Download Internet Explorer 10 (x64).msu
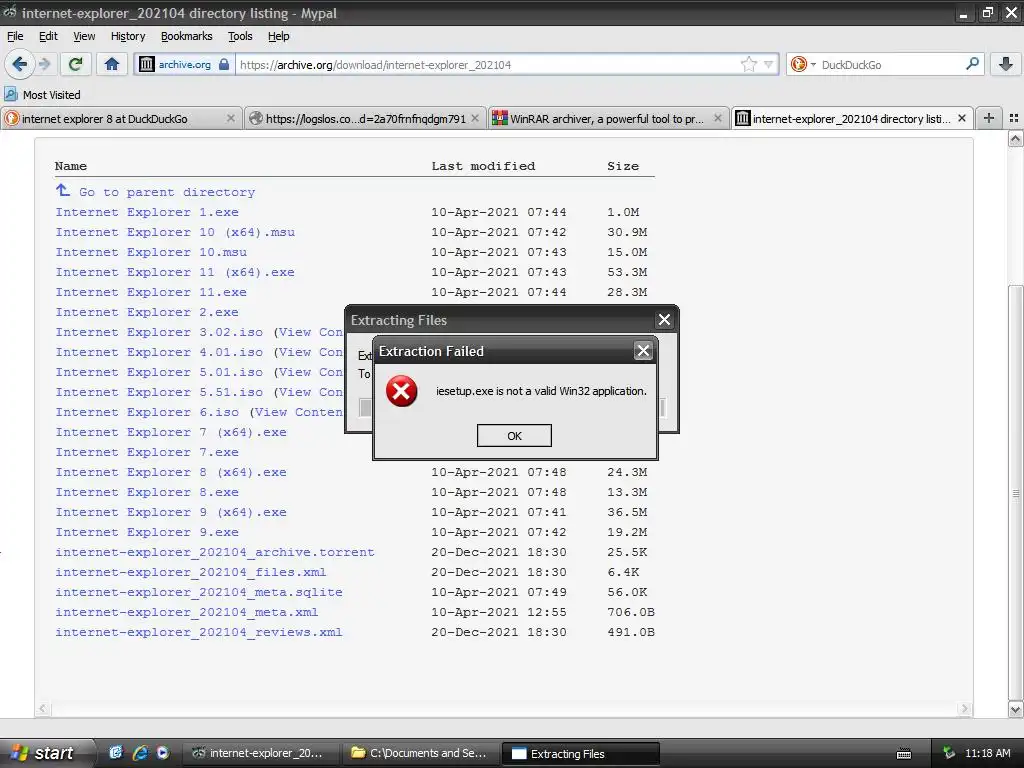This screenshot has width=1024, height=768. pos(175,232)
